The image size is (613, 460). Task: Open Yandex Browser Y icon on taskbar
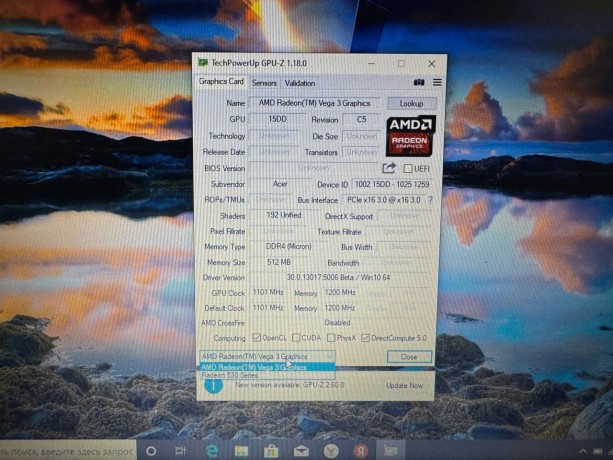(331, 451)
